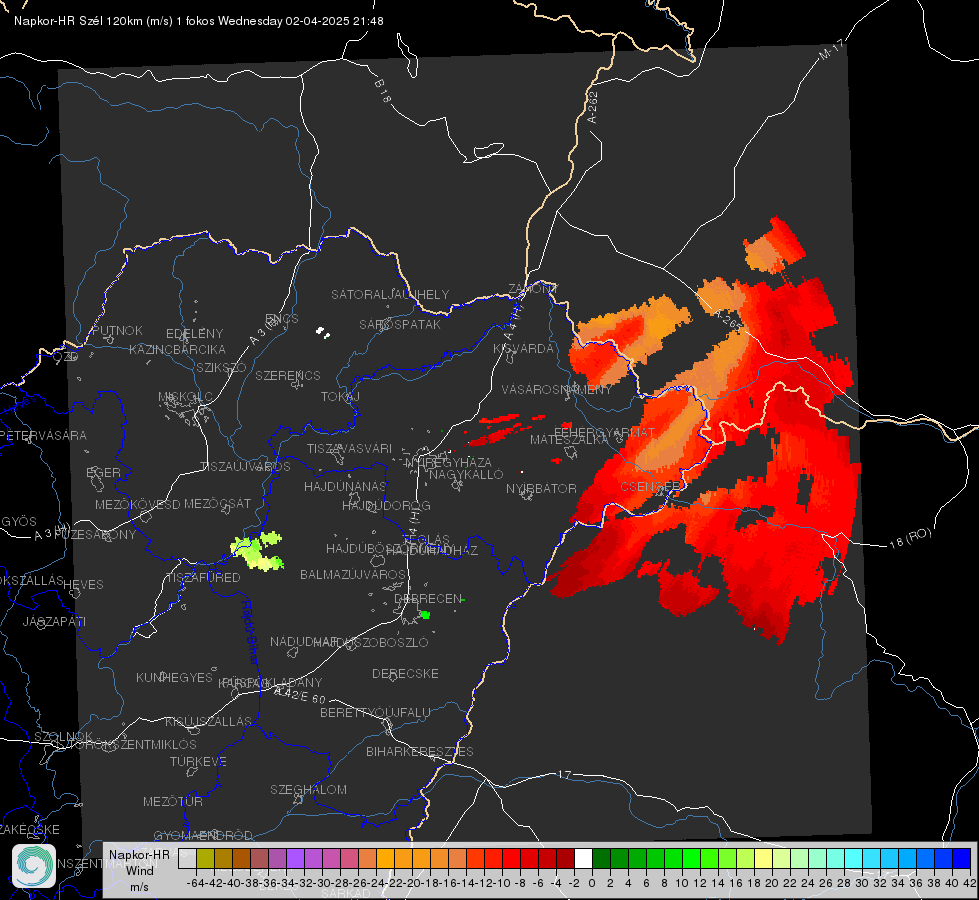
Task: Select the TOKAJ label
Action: (340, 397)
